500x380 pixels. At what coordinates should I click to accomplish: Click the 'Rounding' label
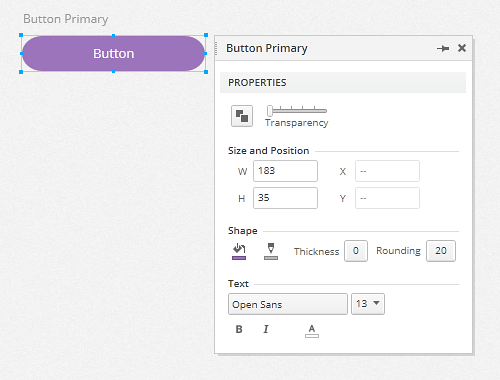(398, 251)
